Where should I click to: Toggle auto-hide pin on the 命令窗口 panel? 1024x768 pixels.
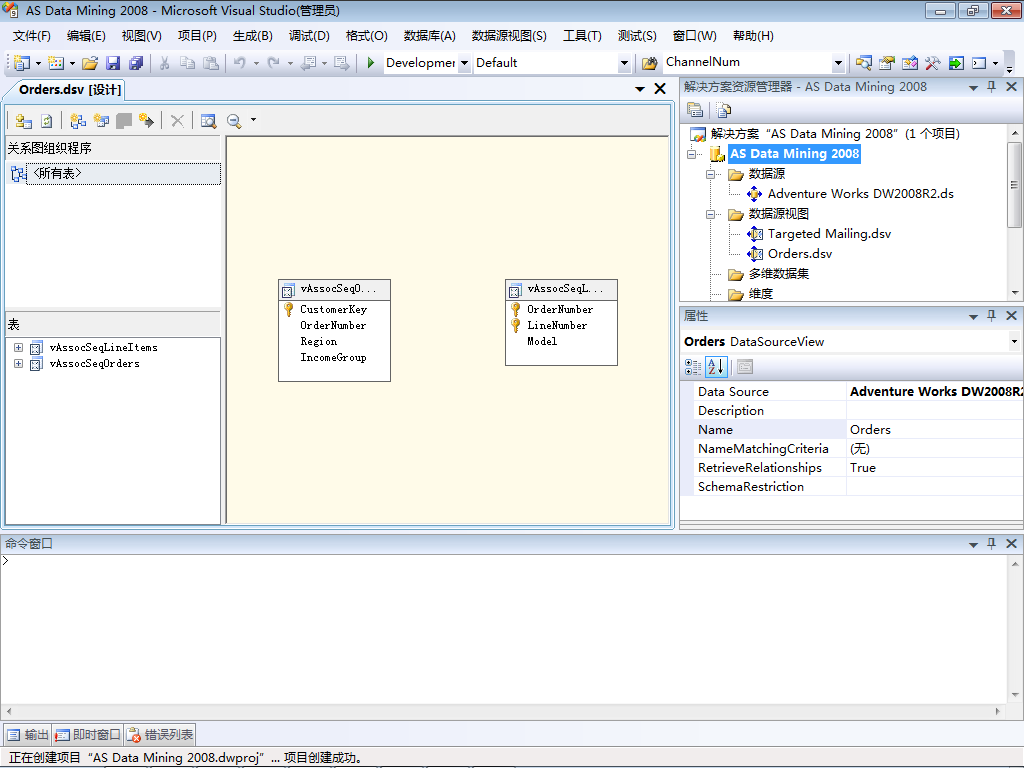(x=991, y=543)
